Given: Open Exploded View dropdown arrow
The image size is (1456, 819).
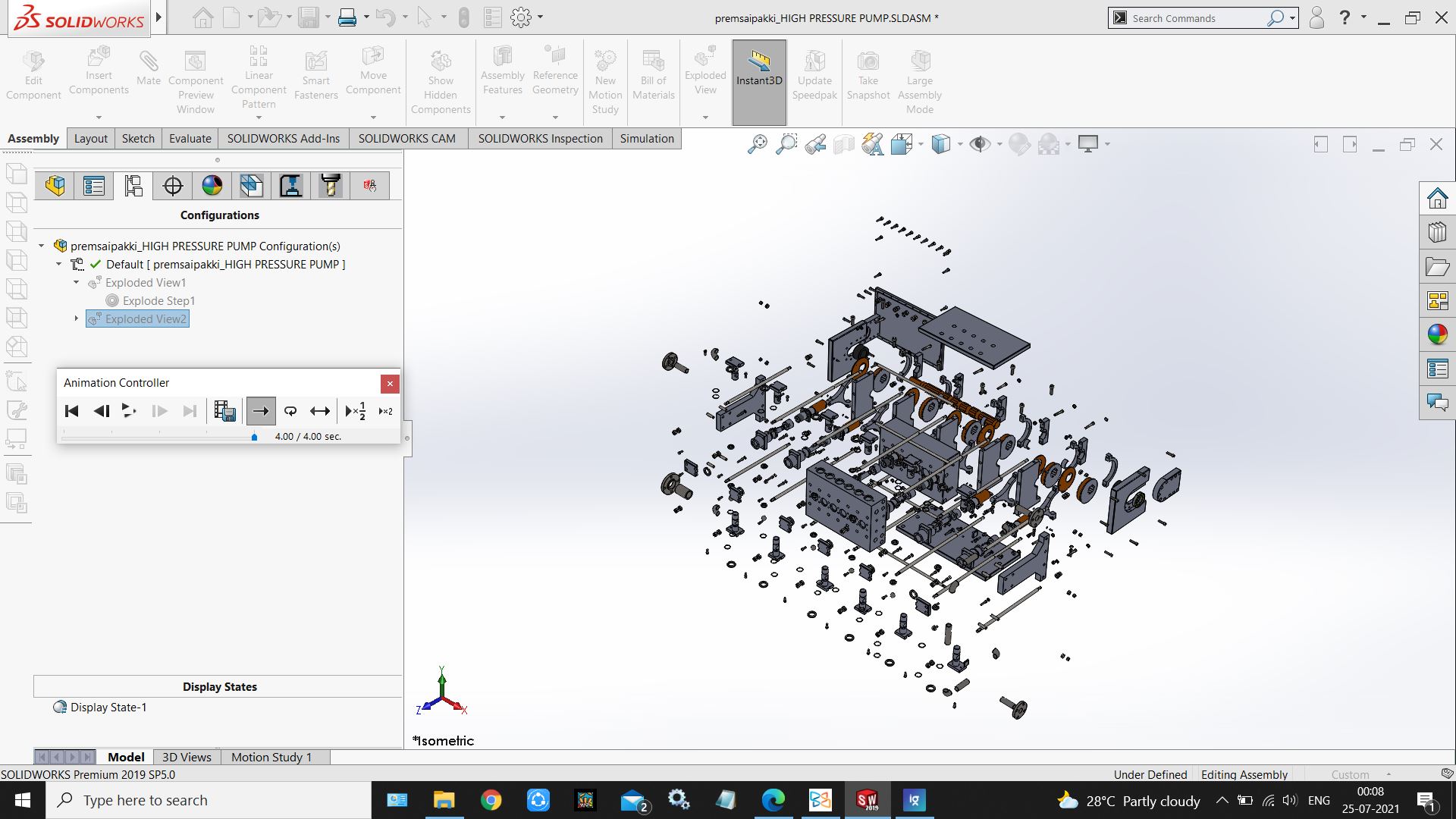Looking at the screenshot, I should 705,118.
